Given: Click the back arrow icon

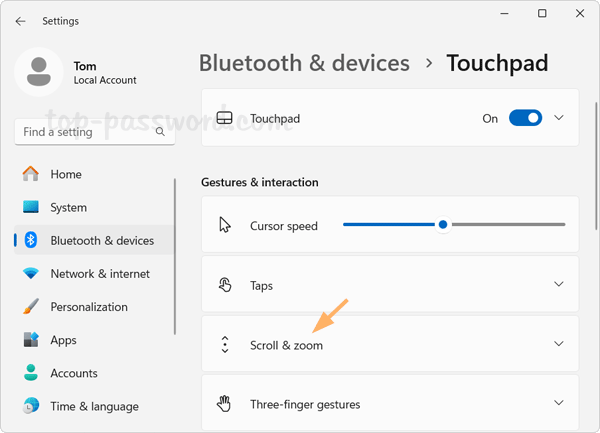Looking at the screenshot, I should pyautogui.click(x=21, y=21).
